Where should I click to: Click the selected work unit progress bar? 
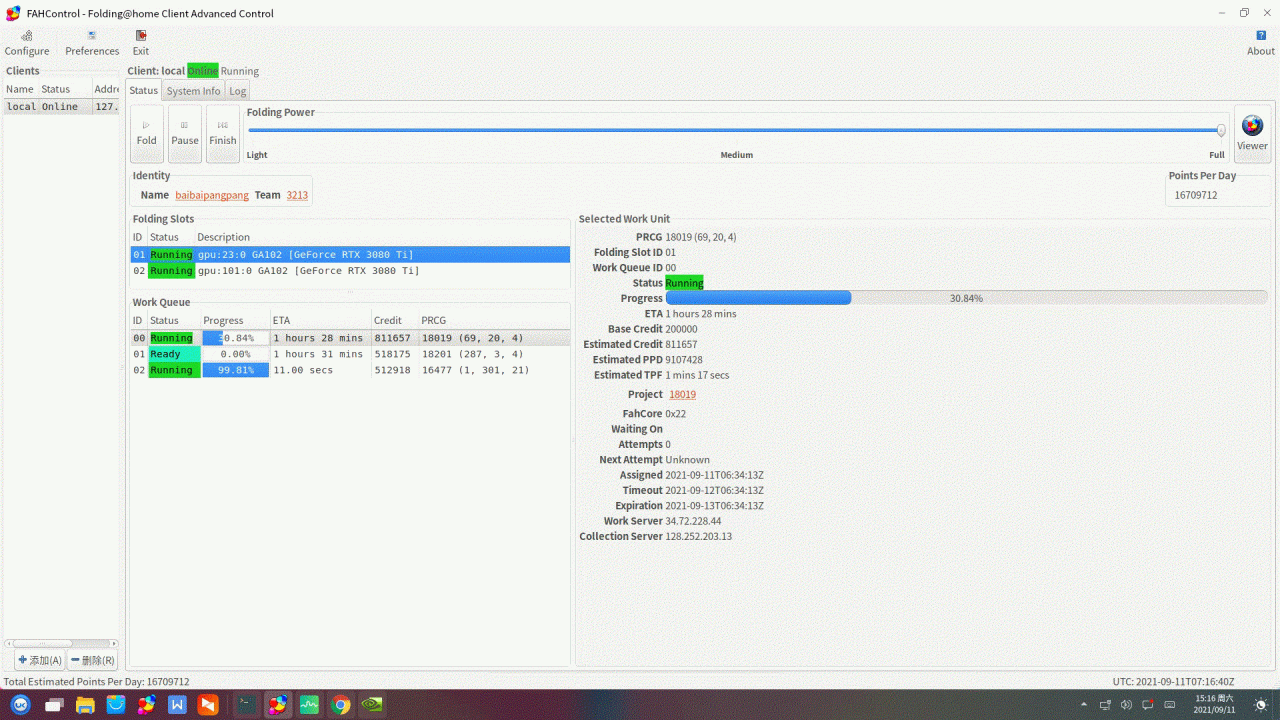[x=966, y=298]
